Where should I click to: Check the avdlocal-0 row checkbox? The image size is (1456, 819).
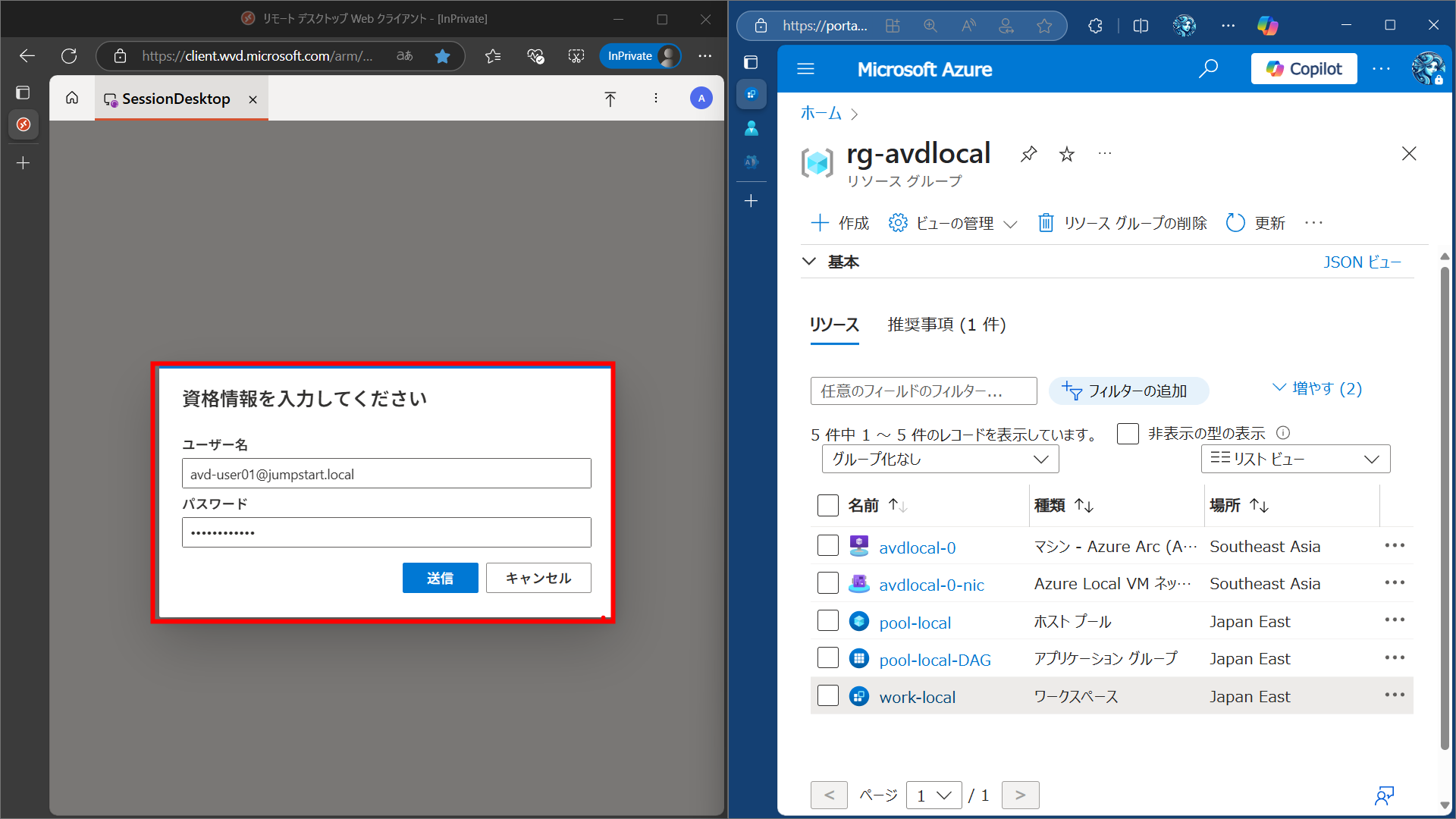(x=827, y=546)
